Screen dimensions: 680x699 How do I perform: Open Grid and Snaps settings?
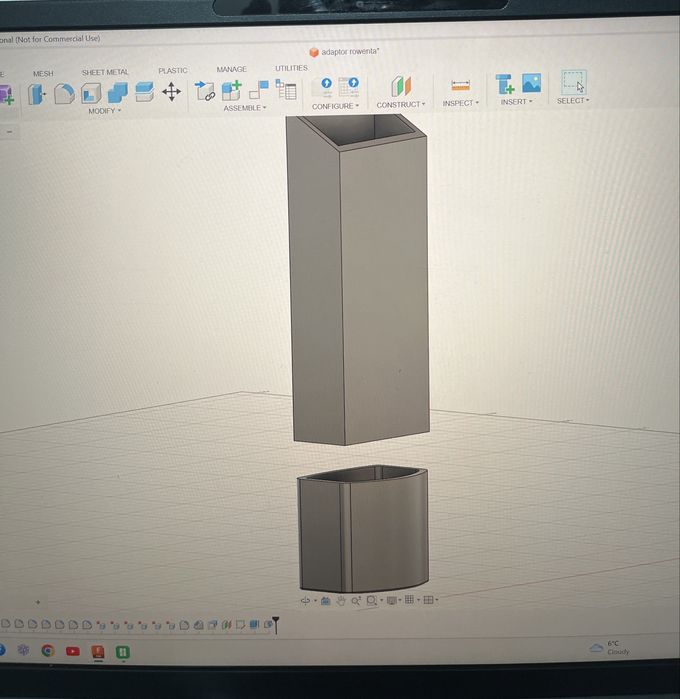409,600
